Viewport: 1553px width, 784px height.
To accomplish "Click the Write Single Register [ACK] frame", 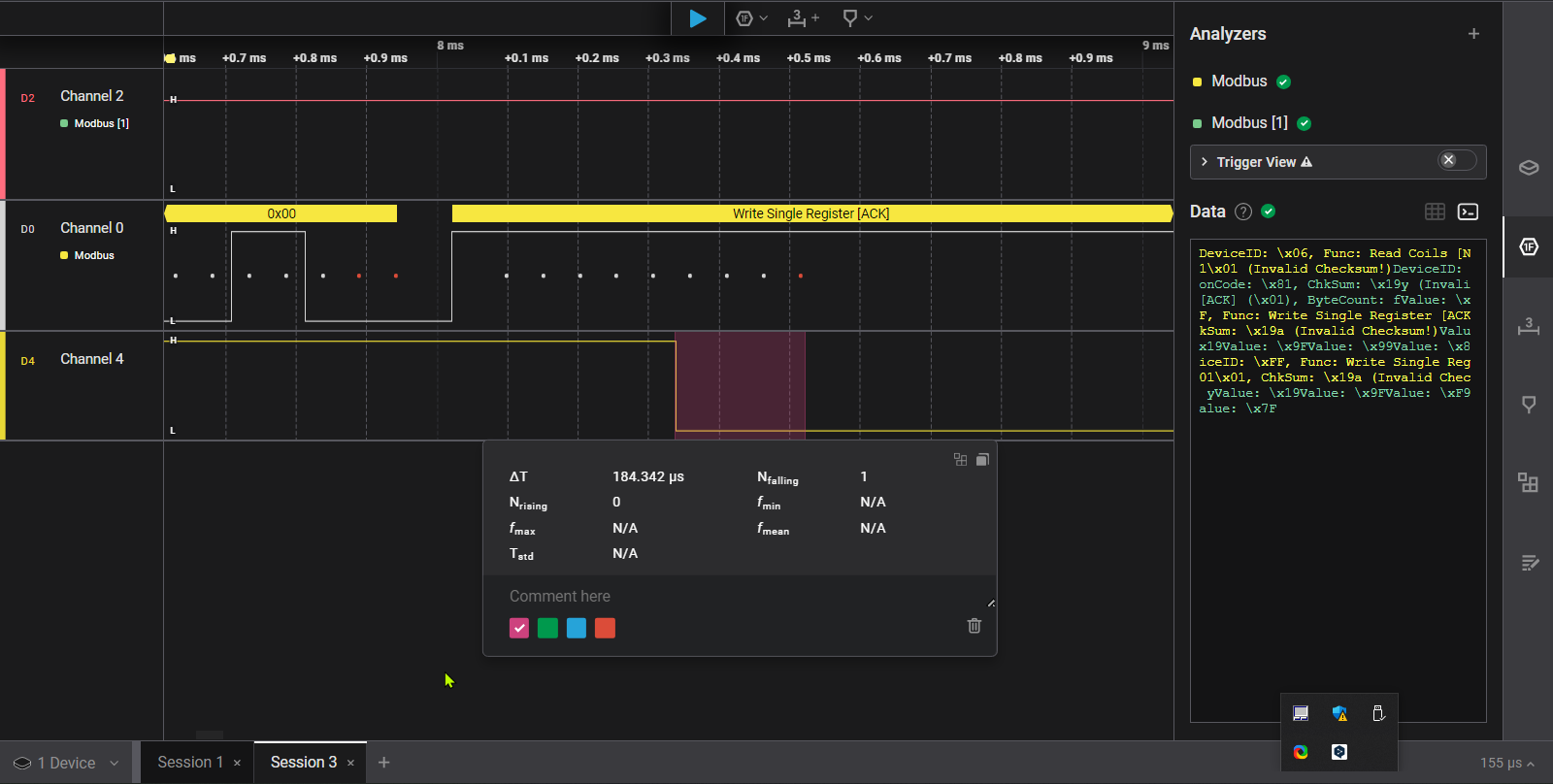I will [x=811, y=213].
